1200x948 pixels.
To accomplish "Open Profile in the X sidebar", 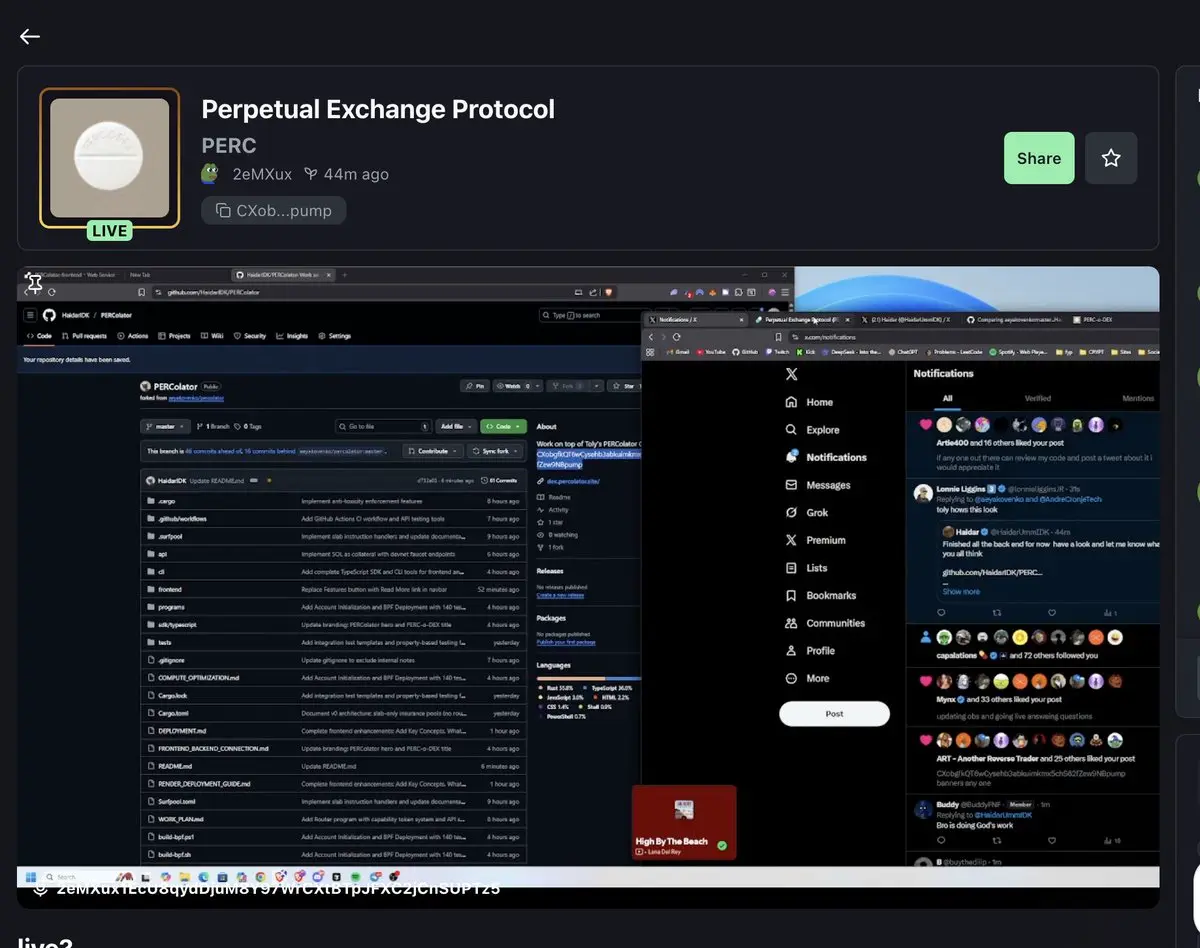I will tap(809, 651).
